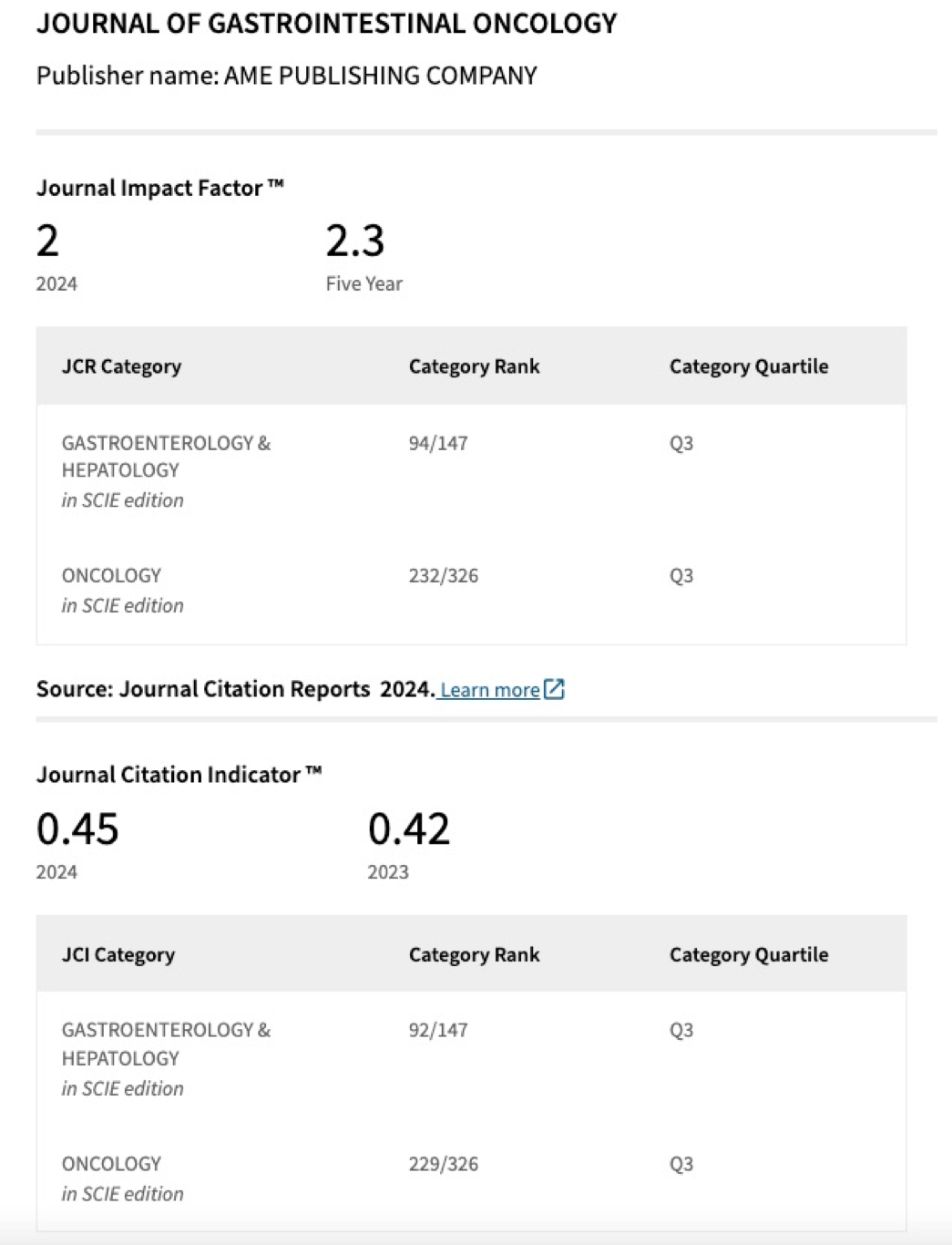Click the Five Year label
Screen dimensions: 952x1245
(x=363, y=284)
